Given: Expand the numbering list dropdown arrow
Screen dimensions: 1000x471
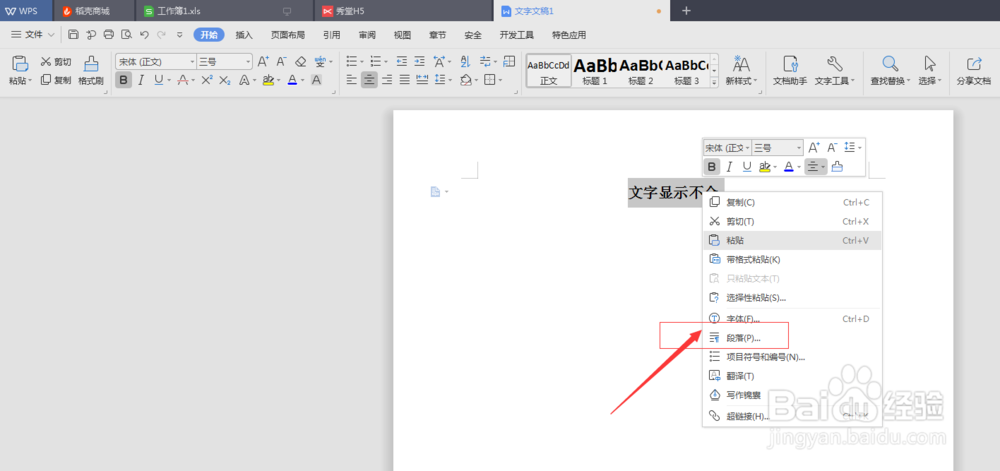Looking at the screenshot, I should click(386, 62).
